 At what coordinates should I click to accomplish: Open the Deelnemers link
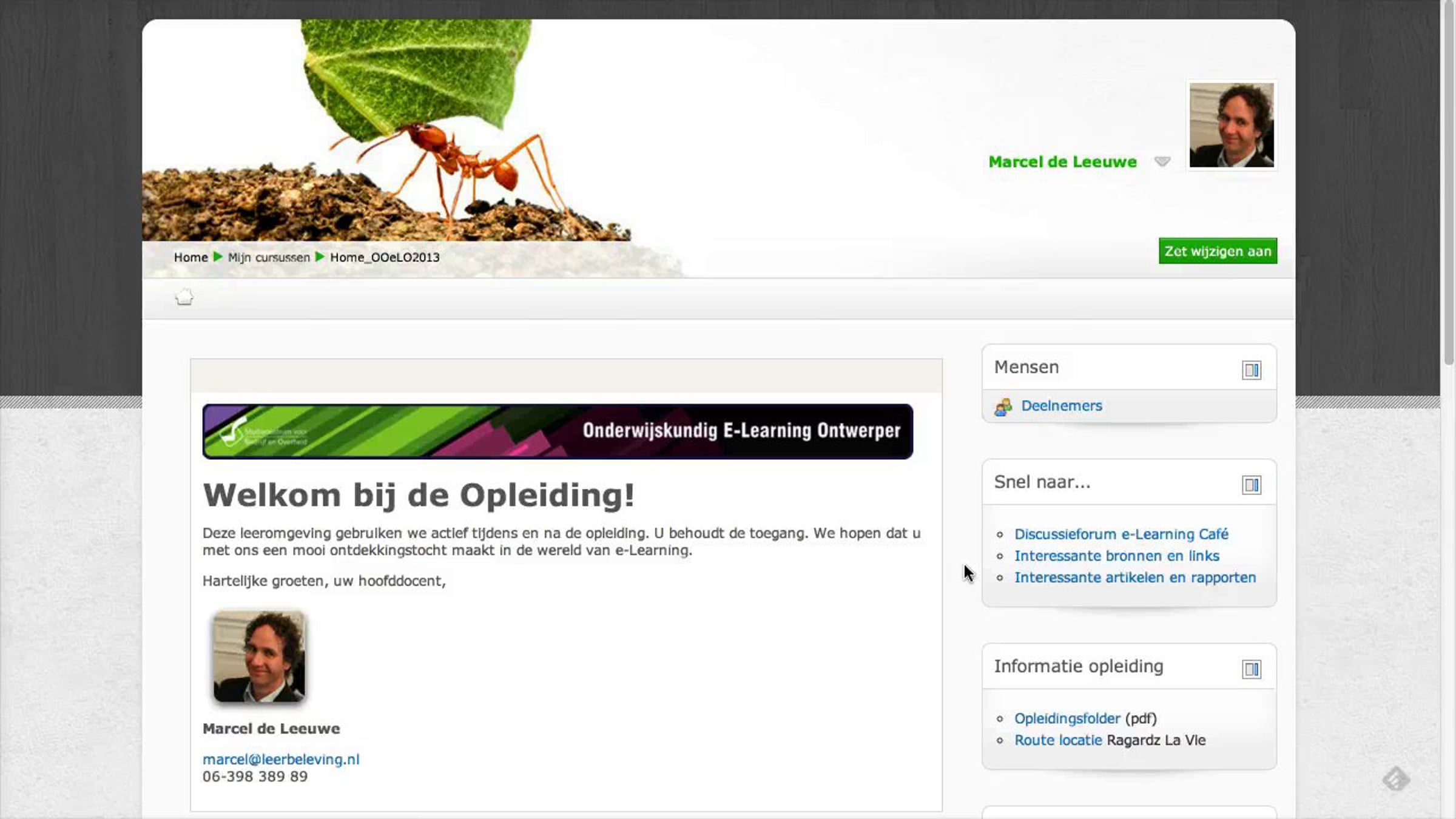1061,406
